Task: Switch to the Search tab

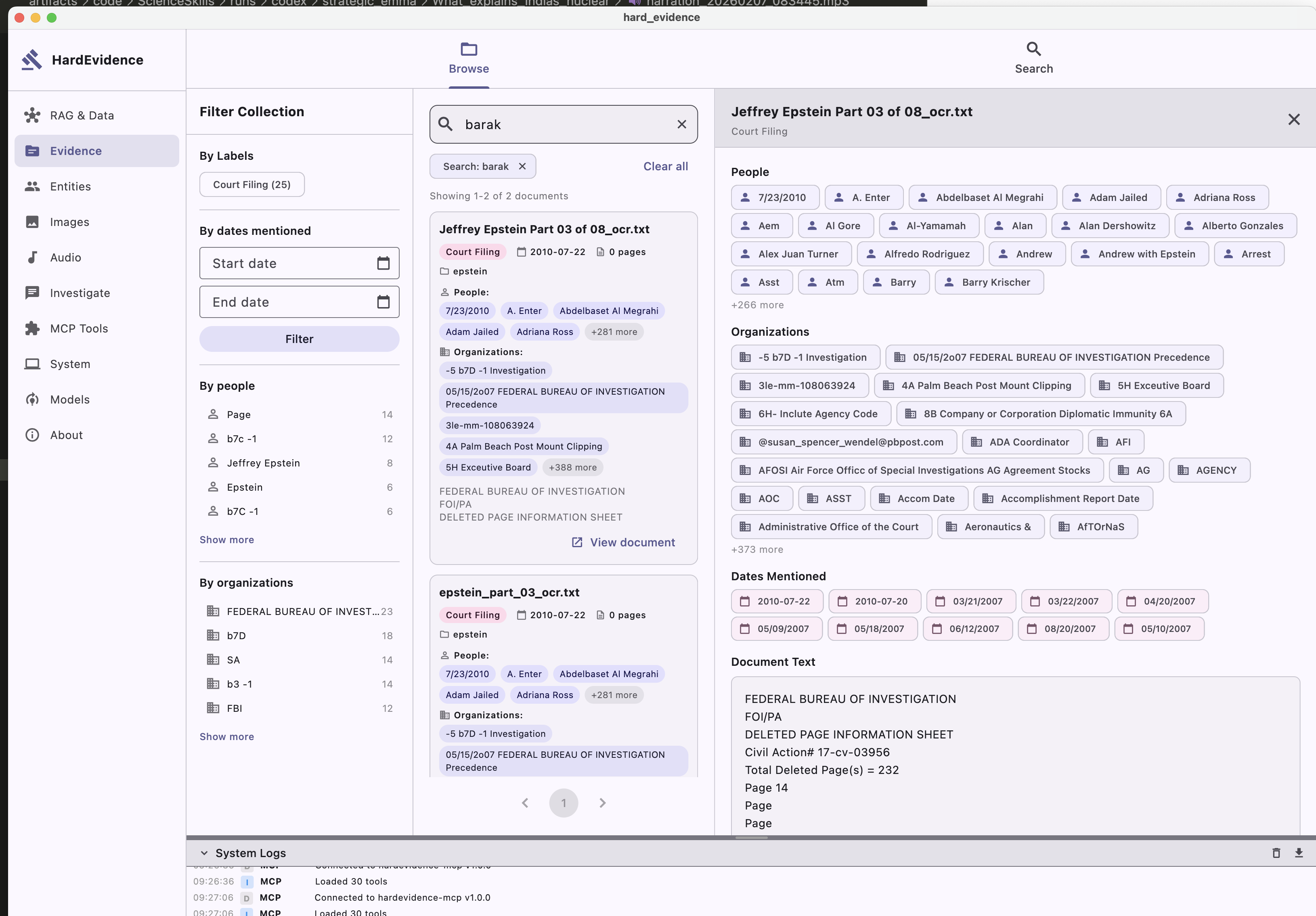Action: 1033,57
